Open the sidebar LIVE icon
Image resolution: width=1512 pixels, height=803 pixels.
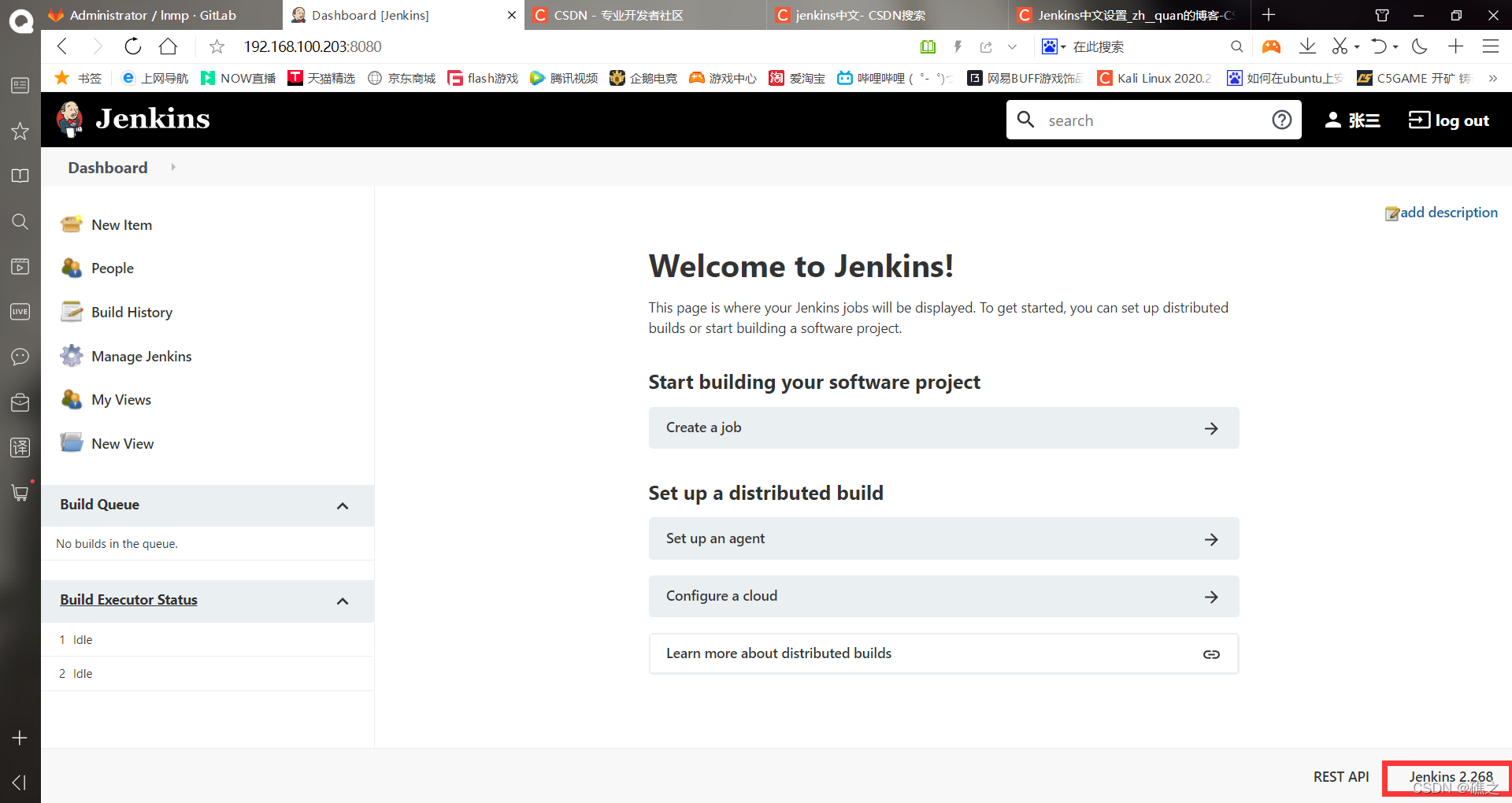[x=20, y=312]
